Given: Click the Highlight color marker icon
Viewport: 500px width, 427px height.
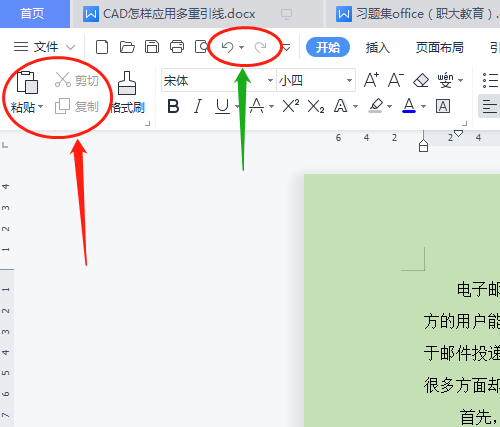Looking at the screenshot, I should [x=376, y=106].
